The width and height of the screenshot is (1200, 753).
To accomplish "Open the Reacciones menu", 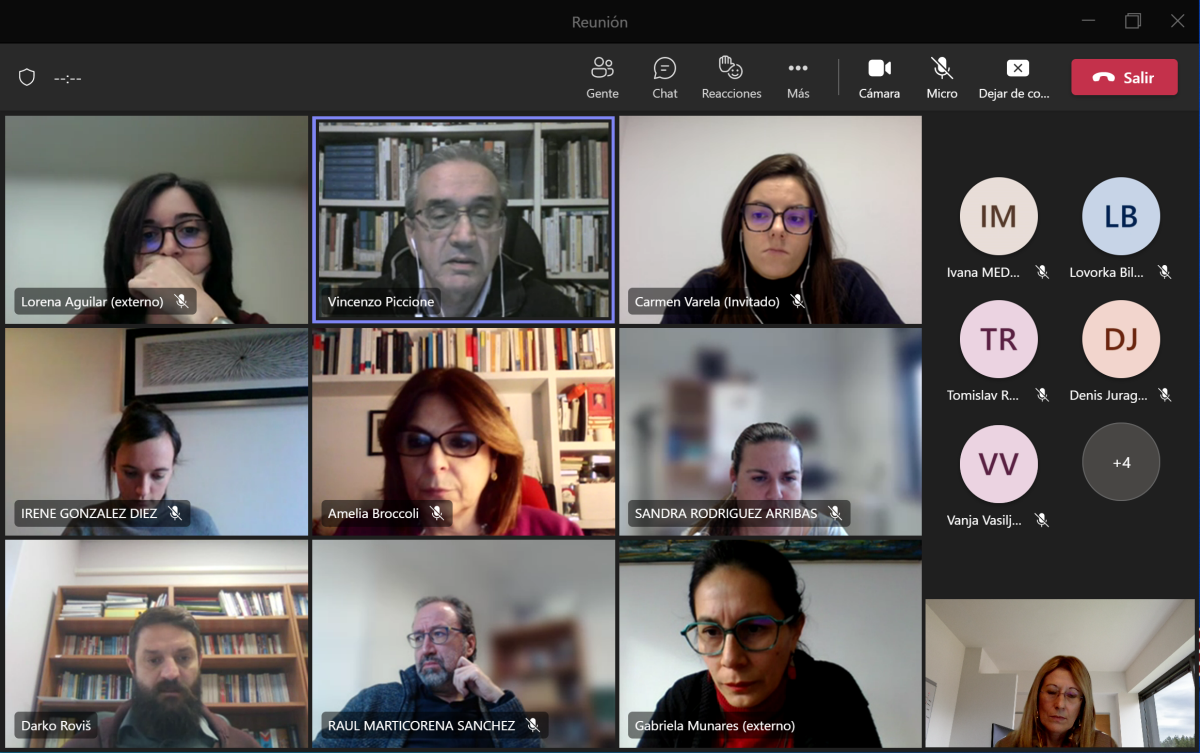I will 731,77.
